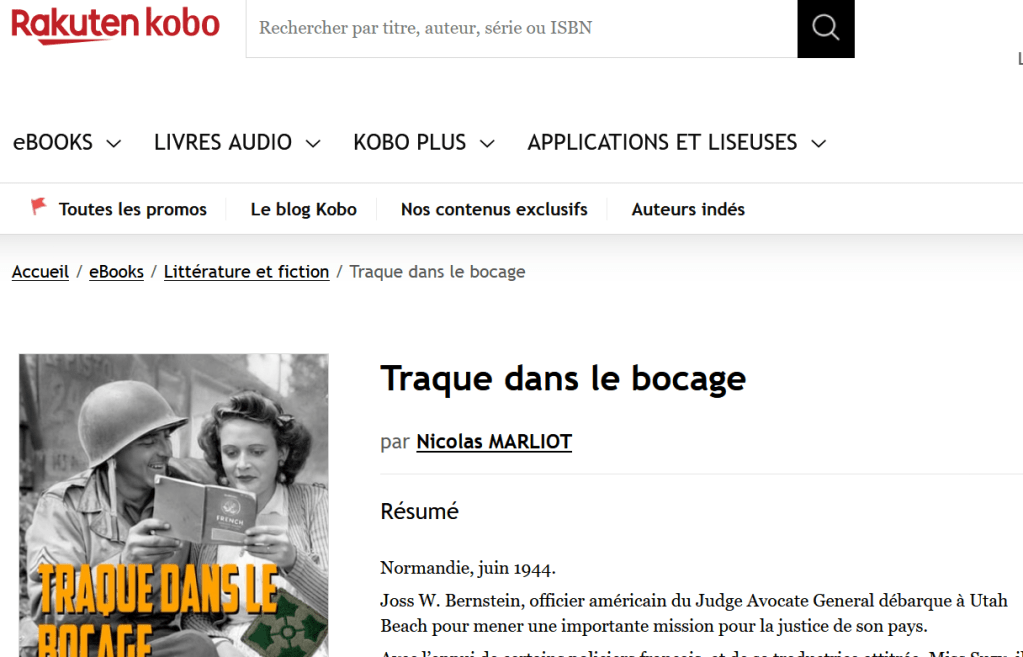Open the APPLICATIONS ET LISEUSES chevron

point(819,144)
